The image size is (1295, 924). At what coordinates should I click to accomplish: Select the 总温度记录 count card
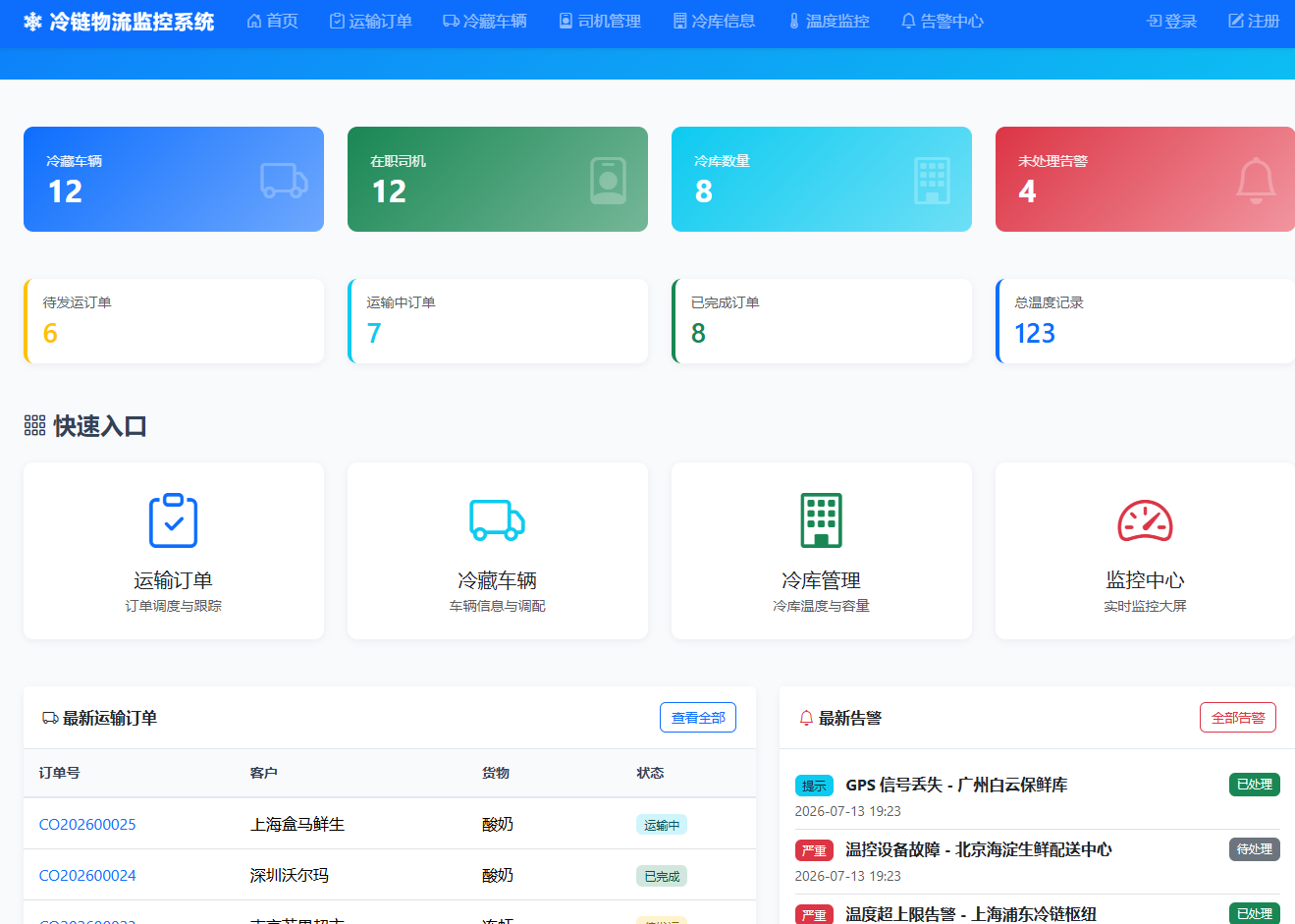(1145, 321)
